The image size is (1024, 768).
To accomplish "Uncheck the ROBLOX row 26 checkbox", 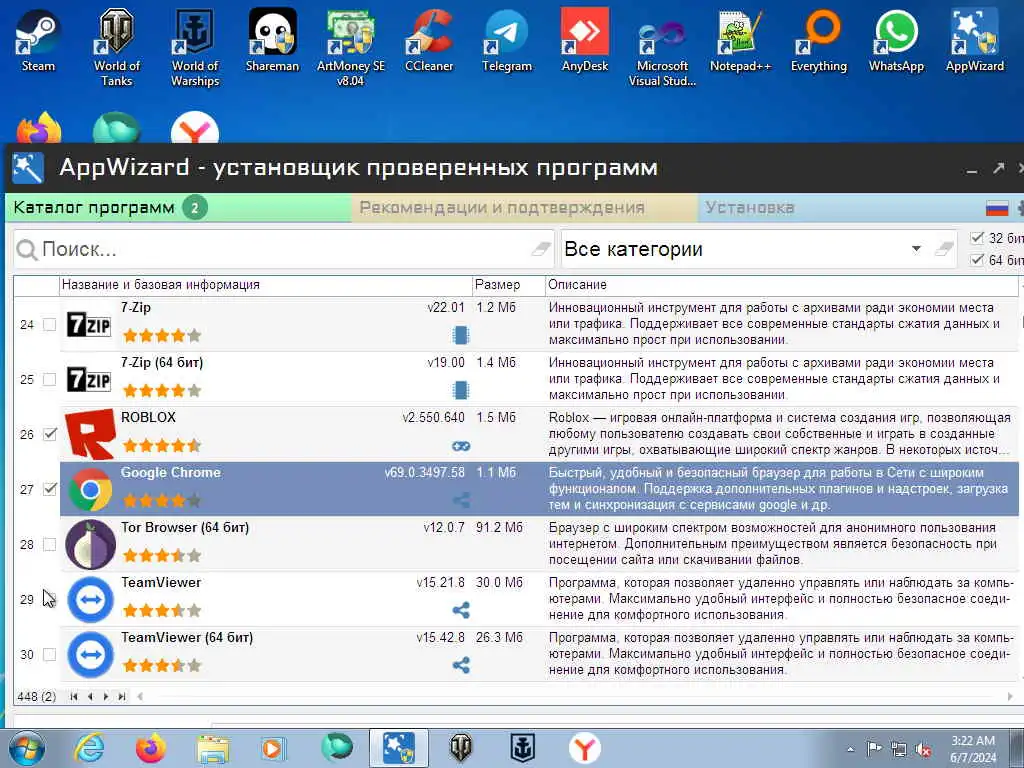I will coord(50,434).
